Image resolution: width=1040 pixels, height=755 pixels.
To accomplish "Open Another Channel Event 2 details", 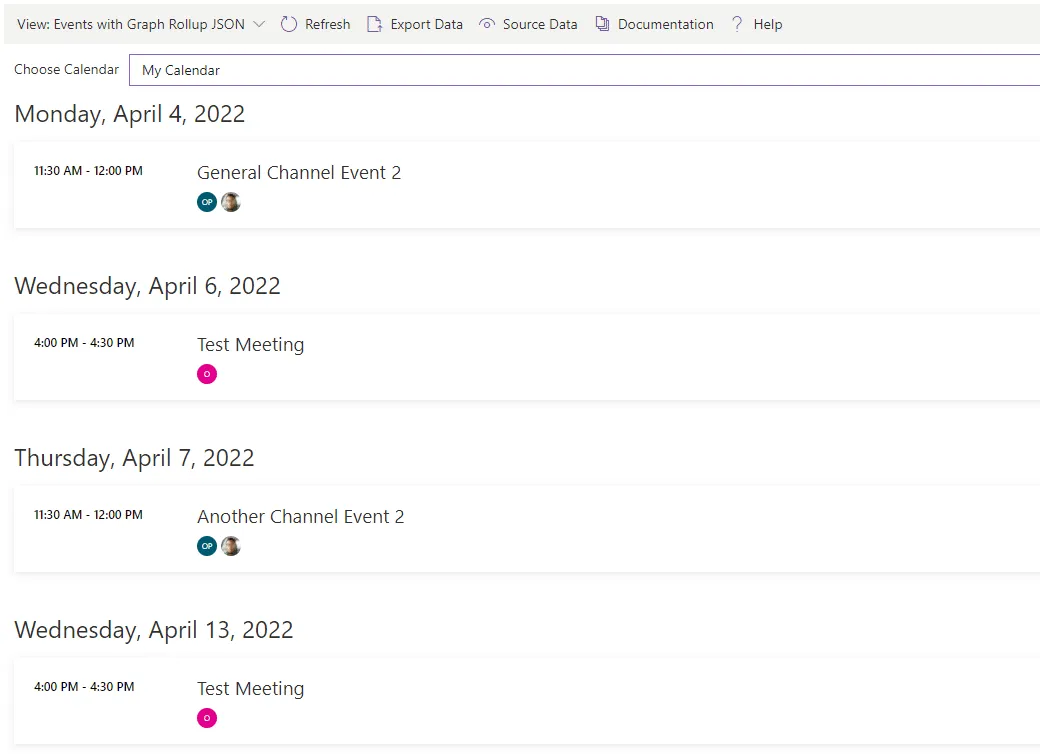I will click(x=301, y=516).
